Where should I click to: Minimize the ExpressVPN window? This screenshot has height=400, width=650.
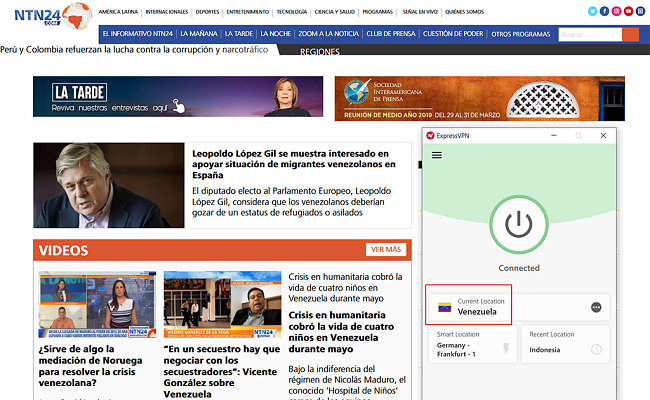point(554,136)
